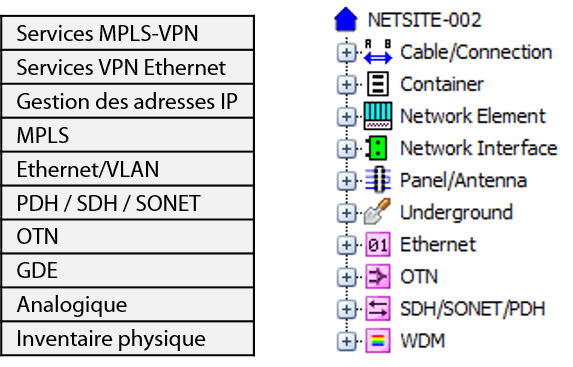Click the rainbow WDM icon
The width and height of the screenshot is (573, 367).
tap(378, 341)
